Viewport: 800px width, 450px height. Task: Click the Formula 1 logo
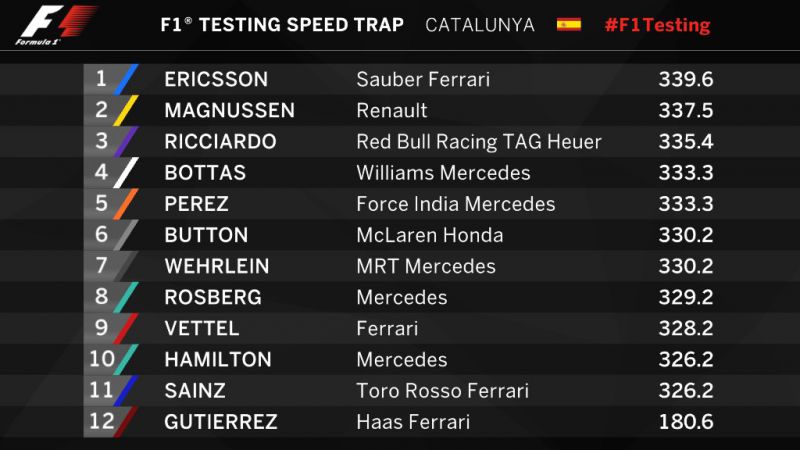click(56, 24)
